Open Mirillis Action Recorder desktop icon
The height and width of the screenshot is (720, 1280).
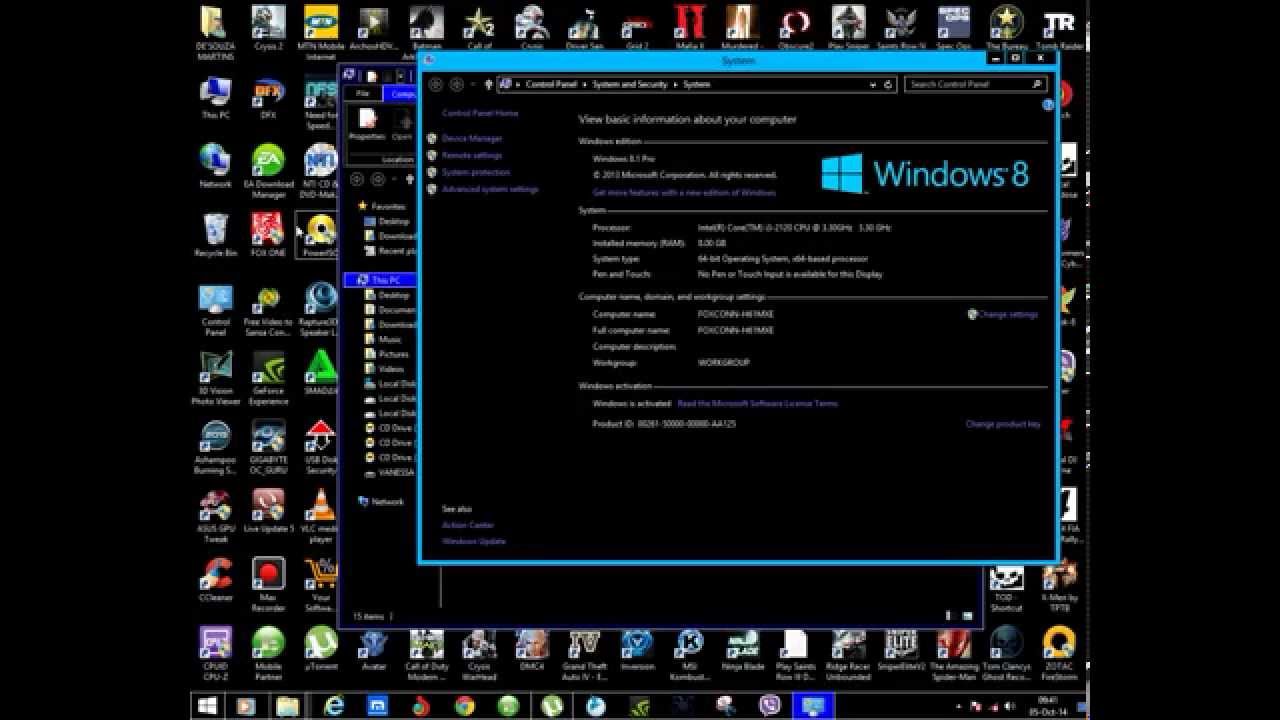268,584
